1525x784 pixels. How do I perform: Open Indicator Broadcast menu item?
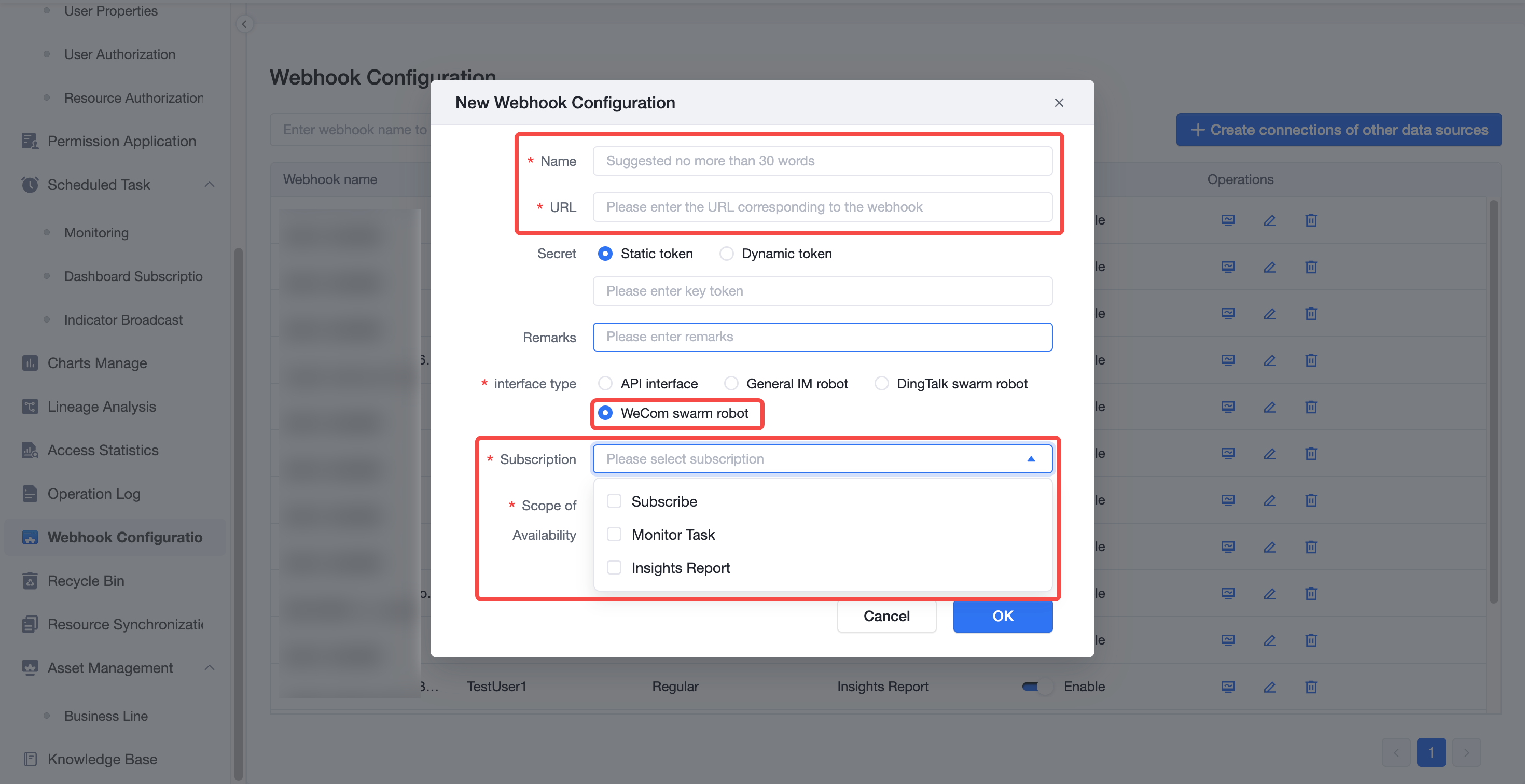tap(123, 319)
